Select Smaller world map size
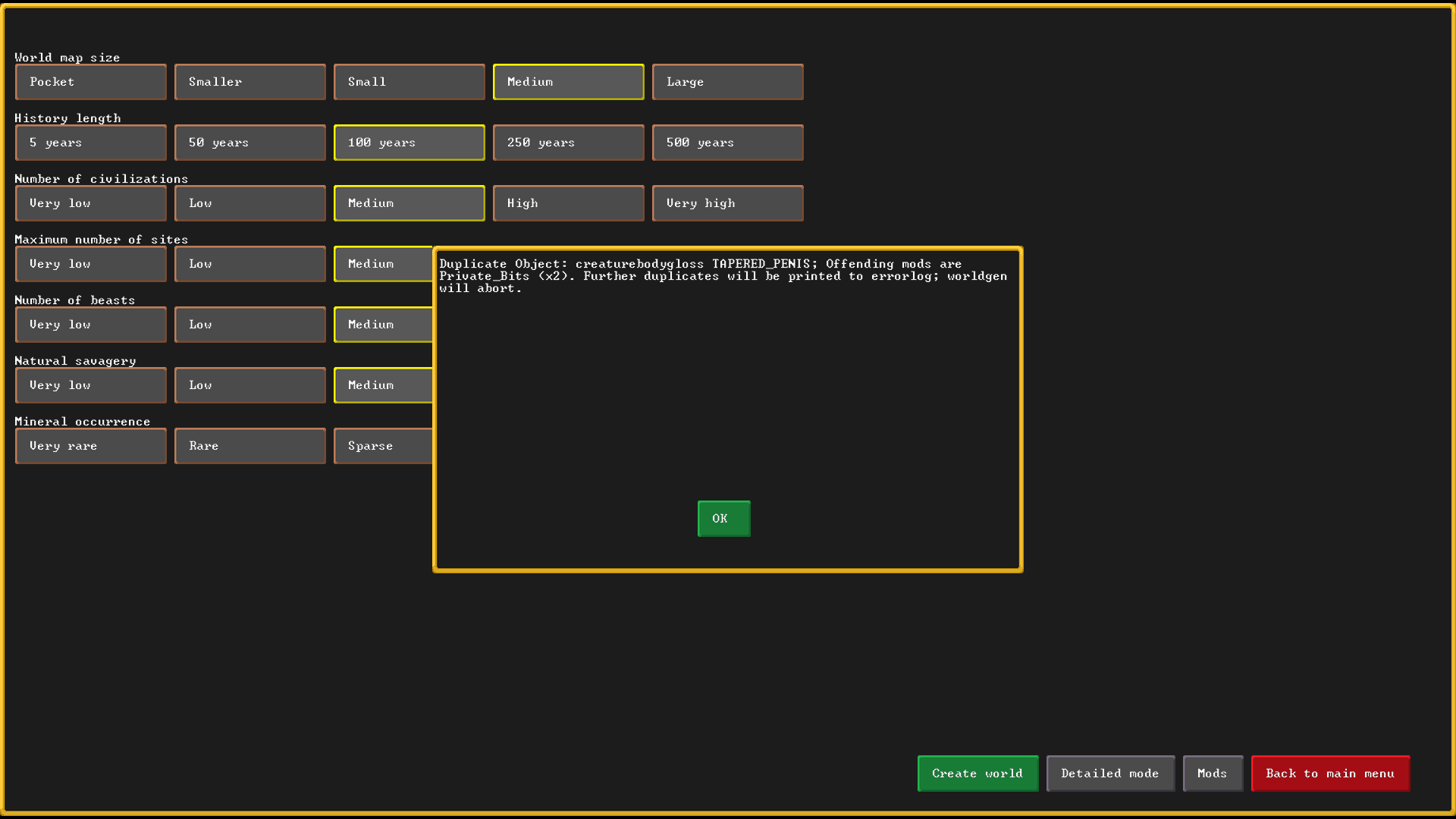The image size is (1456, 819). coord(250,82)
